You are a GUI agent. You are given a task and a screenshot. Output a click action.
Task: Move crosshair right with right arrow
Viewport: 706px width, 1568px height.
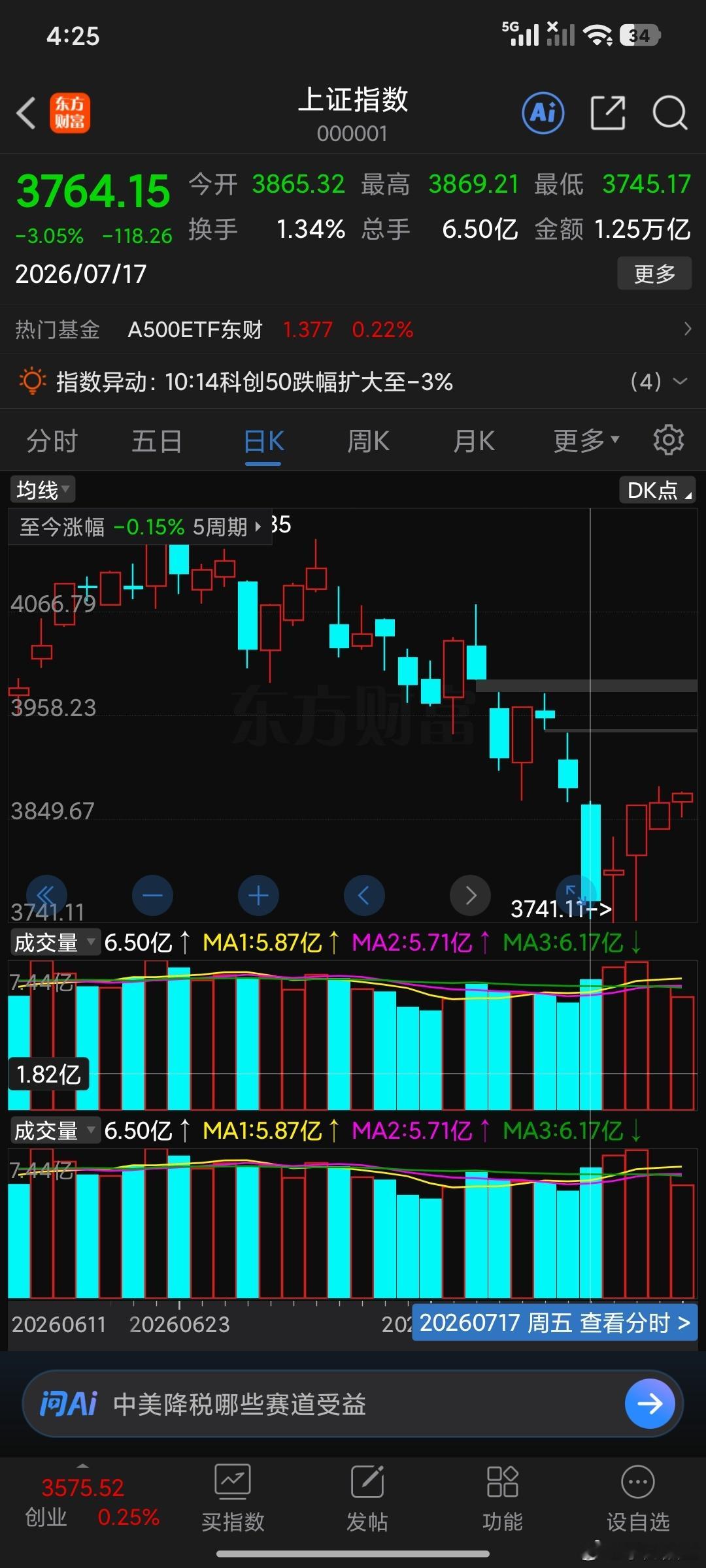pos(470,895)
